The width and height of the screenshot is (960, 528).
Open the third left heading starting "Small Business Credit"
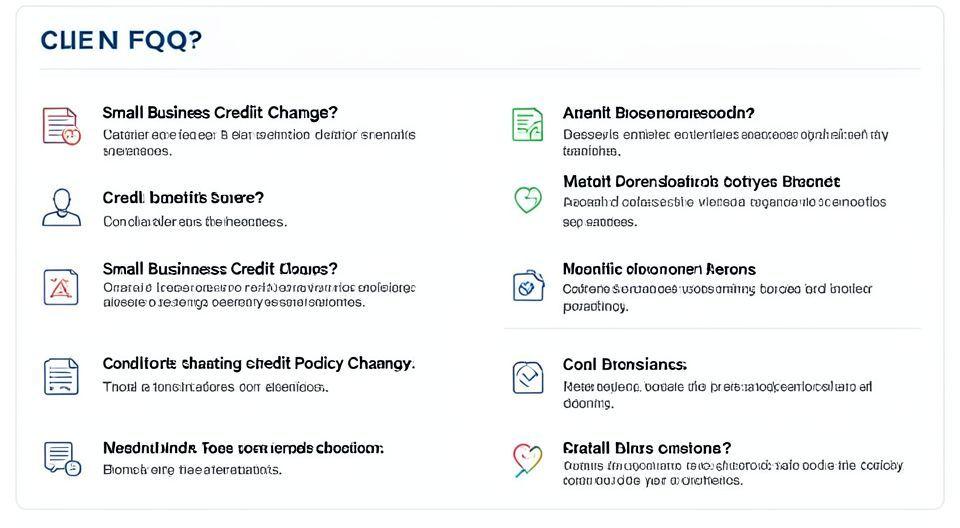[219, 269]
